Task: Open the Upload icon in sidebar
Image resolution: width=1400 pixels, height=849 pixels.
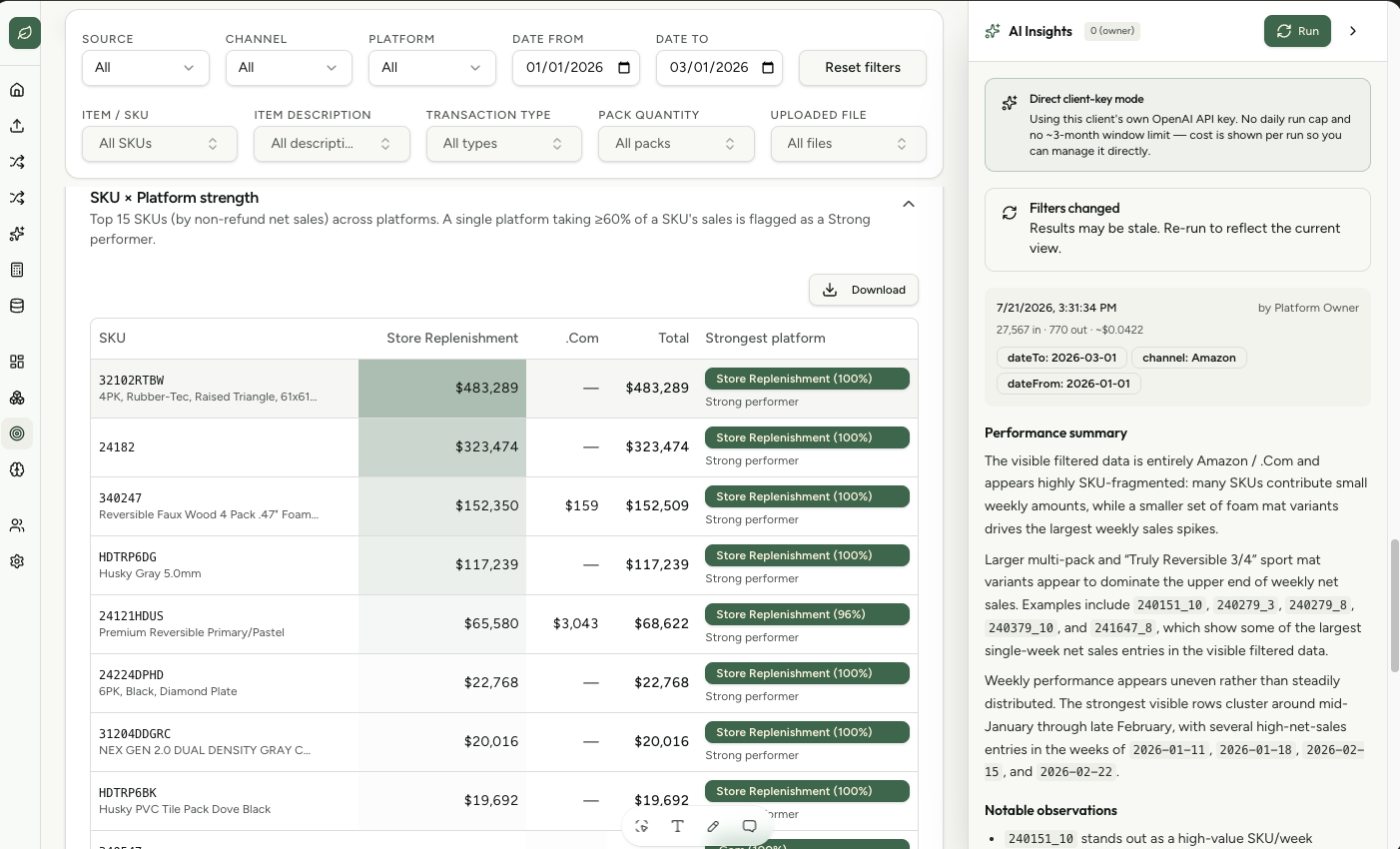Action: (17, 126)
